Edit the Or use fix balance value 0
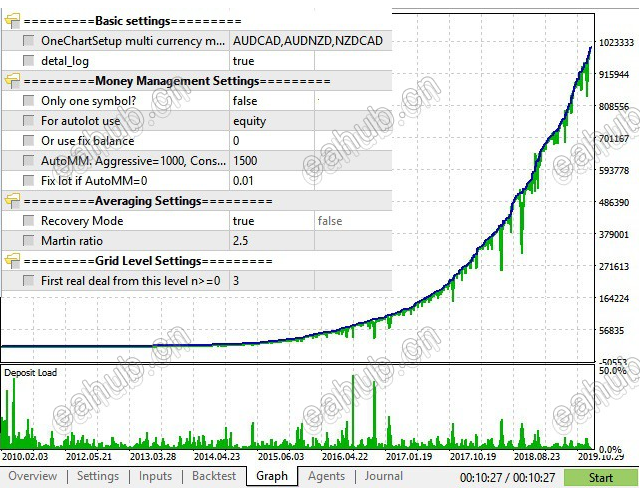 coord(272,140)
